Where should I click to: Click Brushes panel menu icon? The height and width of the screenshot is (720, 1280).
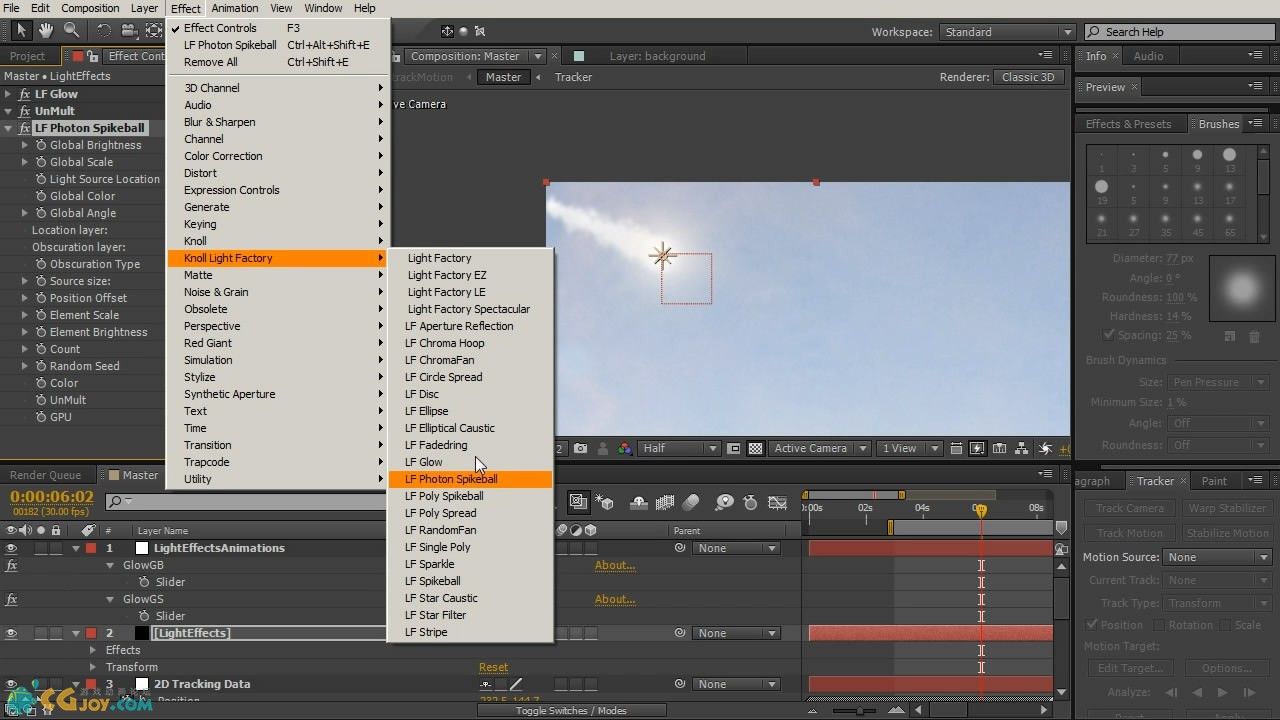click(x=1256, y=123)
